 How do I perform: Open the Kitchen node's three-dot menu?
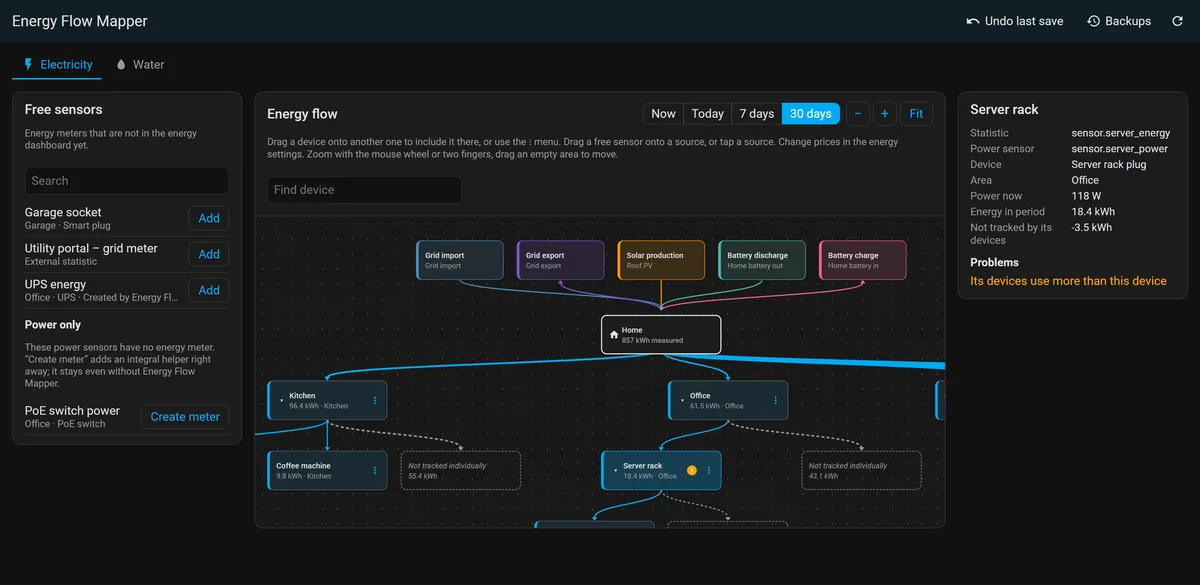pyautogui.click(x=375, y=400)
